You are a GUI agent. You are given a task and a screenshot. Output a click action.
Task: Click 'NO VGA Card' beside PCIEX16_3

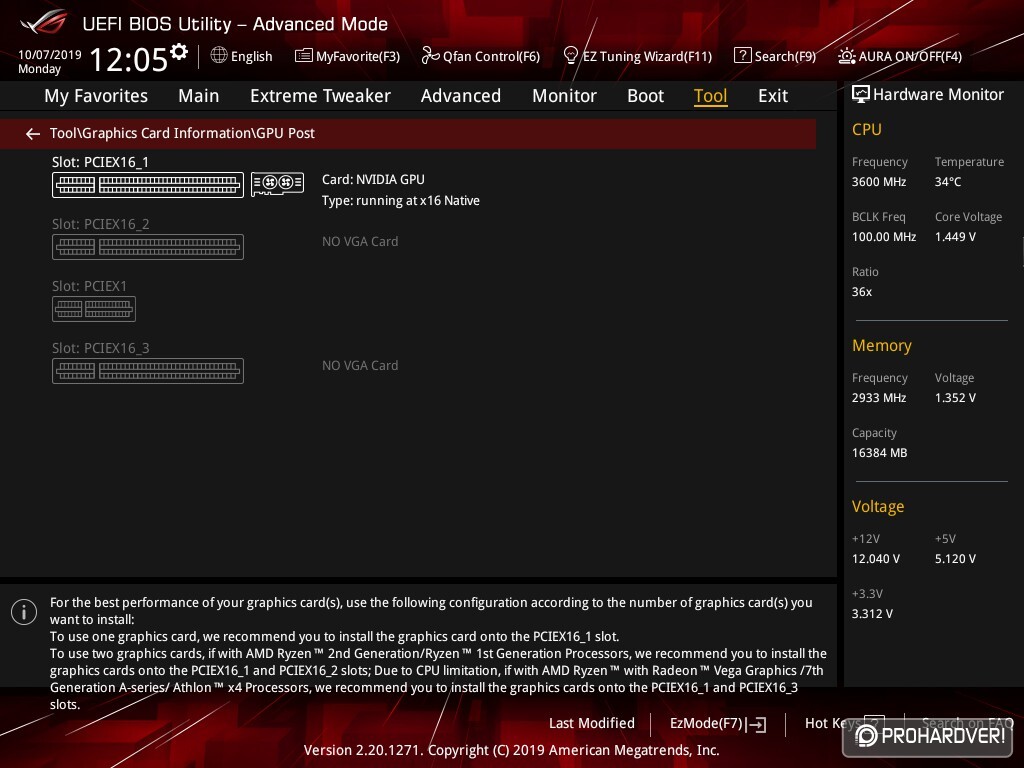(360, 366)
